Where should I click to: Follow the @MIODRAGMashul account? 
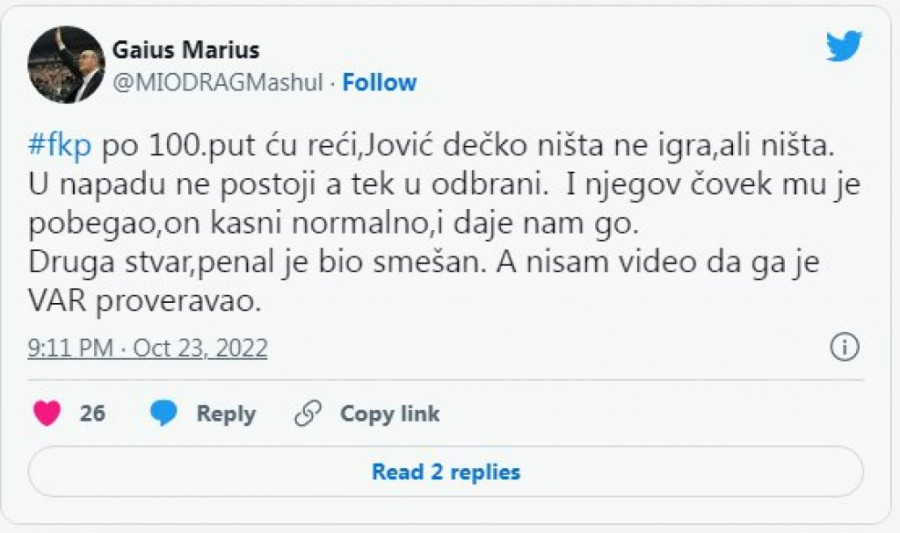click(379, 83)
